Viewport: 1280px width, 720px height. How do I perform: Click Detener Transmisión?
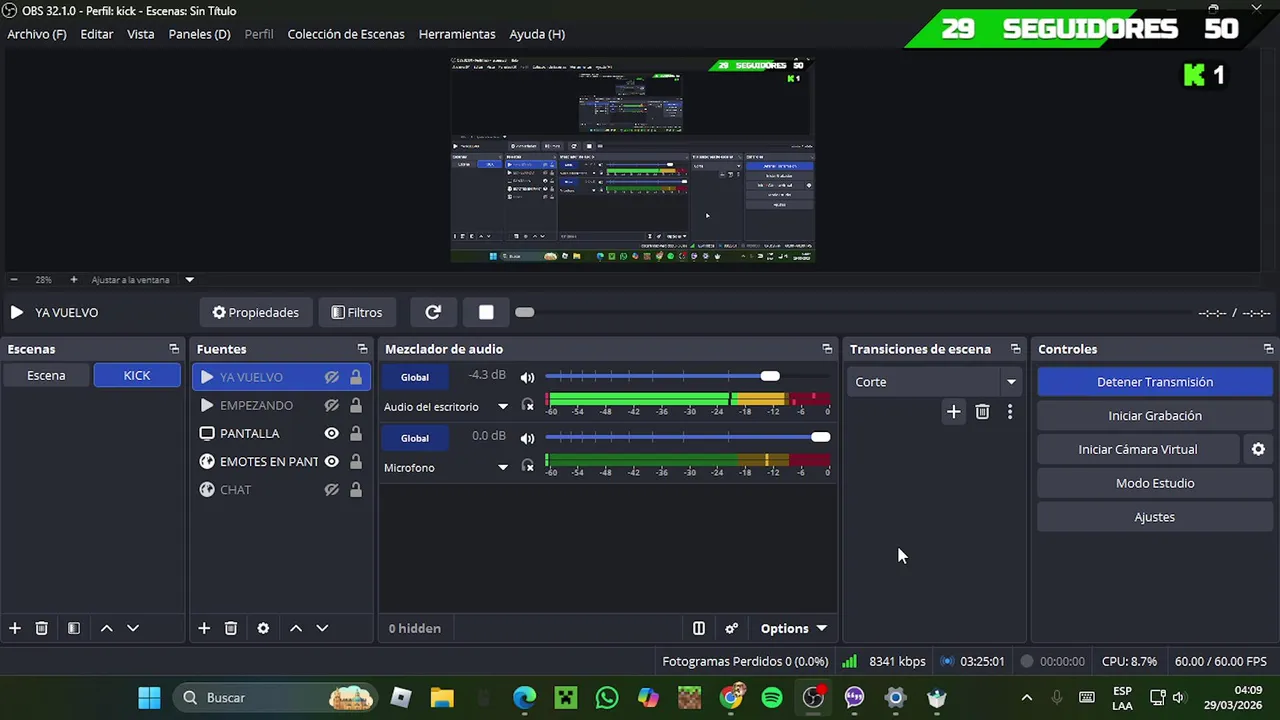click(1155, 382)
